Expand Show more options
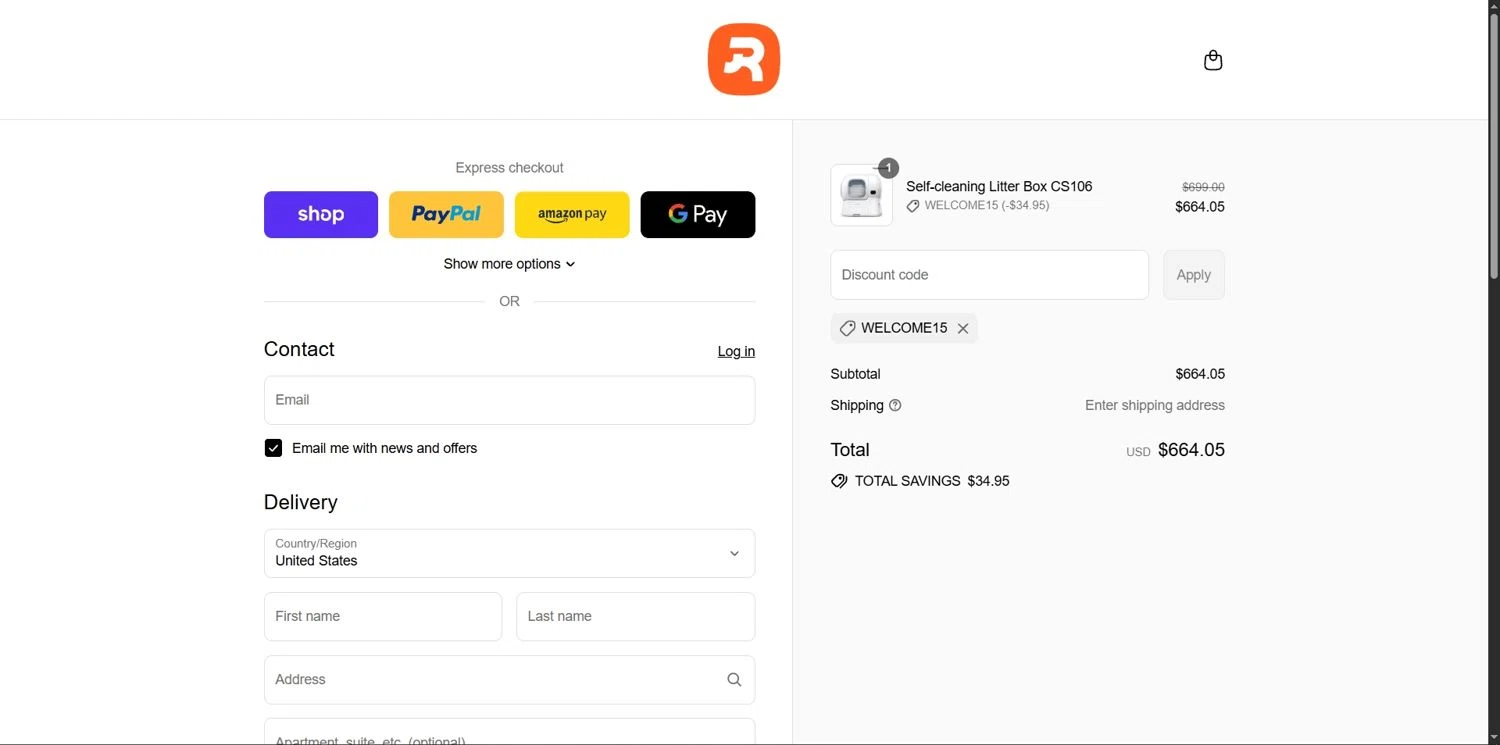1500x745 pixels. (x=510, y=264)
